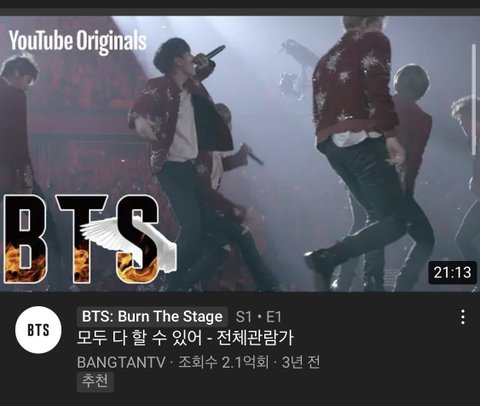Viewport: 480px width, 406px height.
Task: Select the S1 season label
Action: (244, 317)
